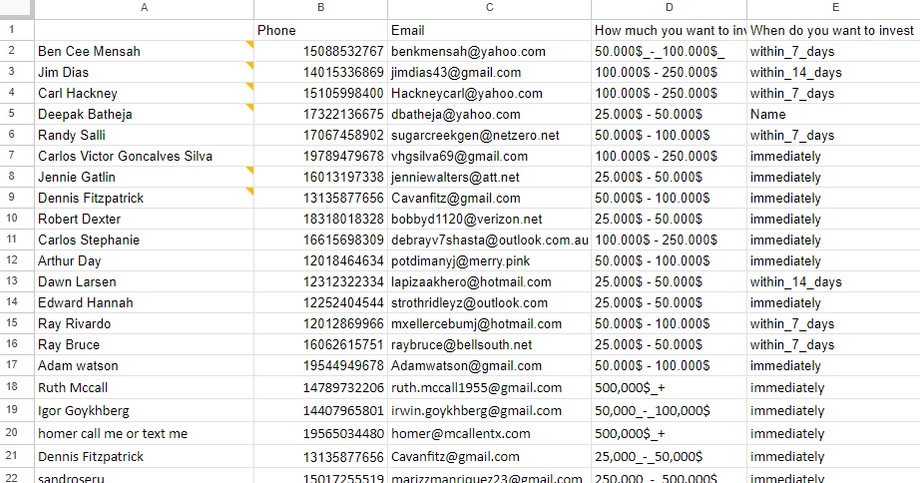Select the cell 'Ray Bruce'
The height and width of the screenshot is (483, 920).
tap(144, 344)
